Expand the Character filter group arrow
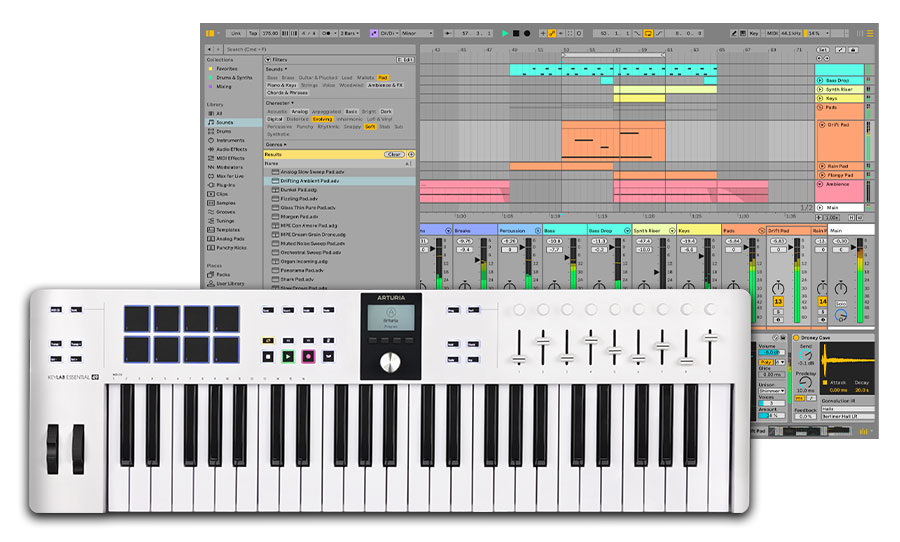900x542 pixels. tap(292, 103)
